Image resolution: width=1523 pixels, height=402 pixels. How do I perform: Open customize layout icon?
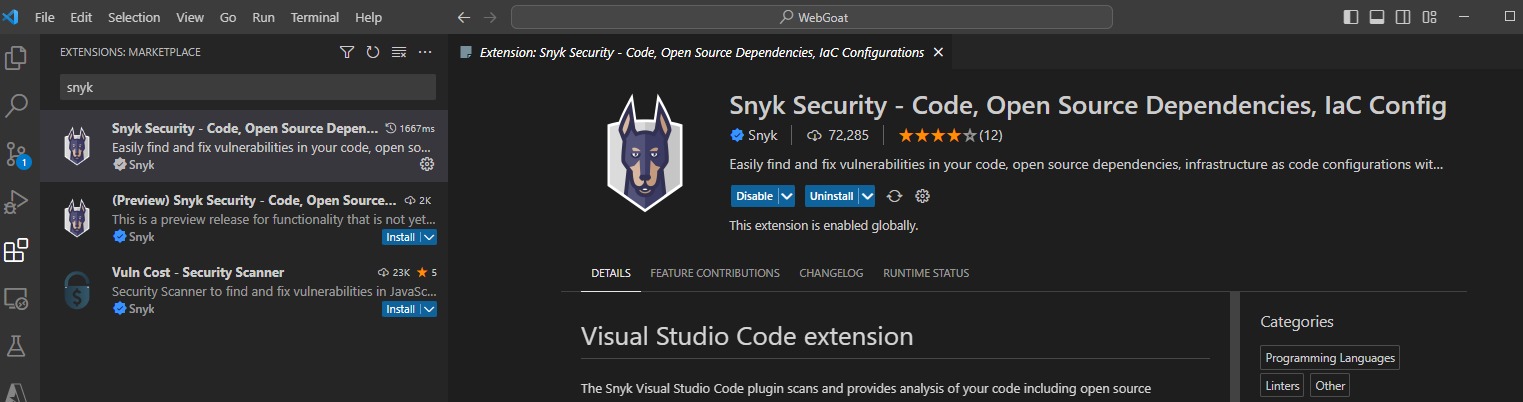1429,17
